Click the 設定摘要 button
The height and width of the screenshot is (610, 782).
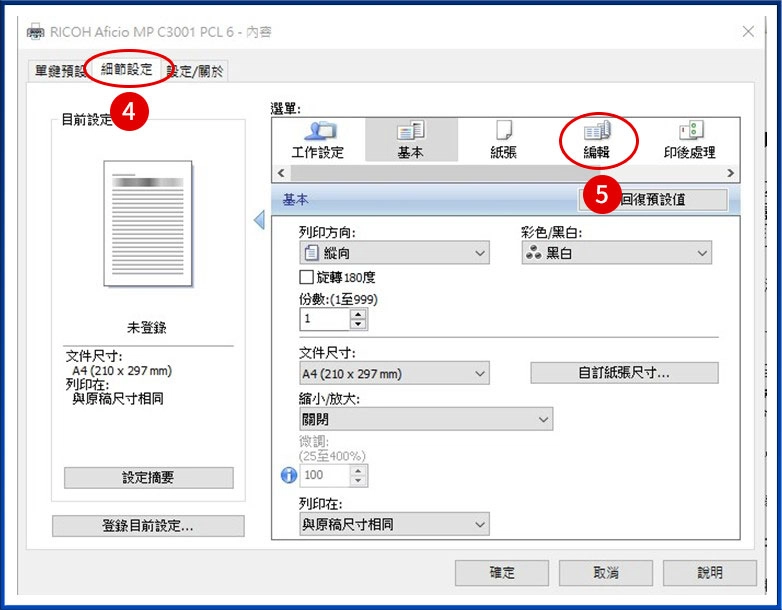click(149, 477)
